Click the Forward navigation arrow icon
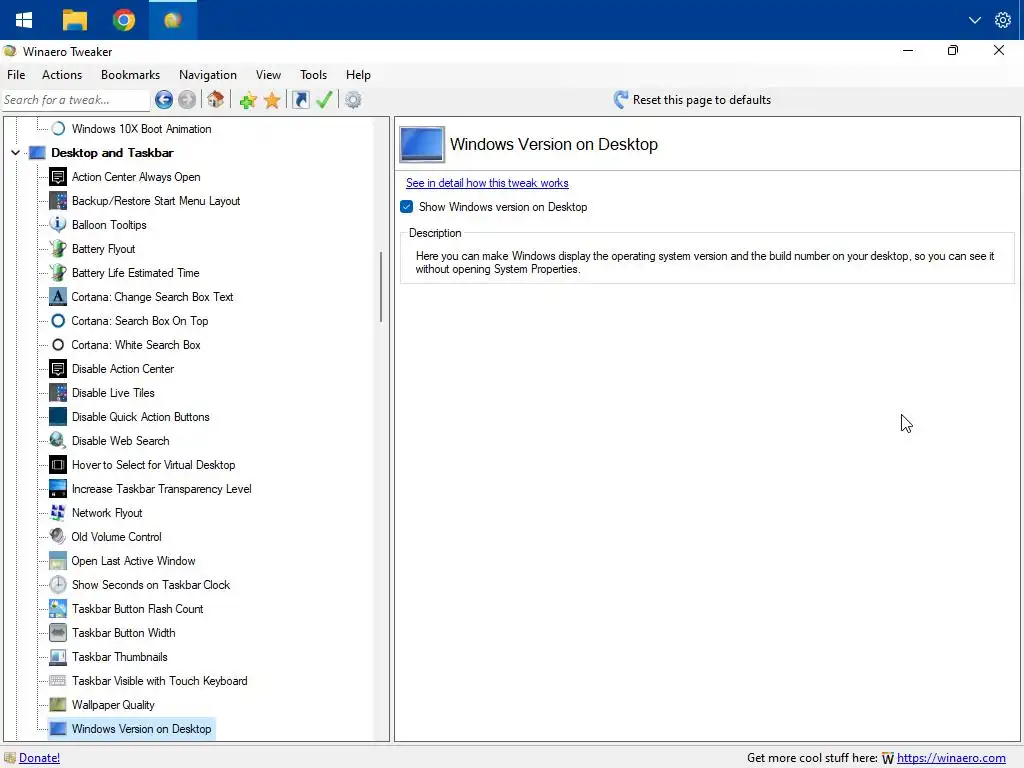Image resolution: width=1024 pixels, height=768 pixels. pos(187,100)
